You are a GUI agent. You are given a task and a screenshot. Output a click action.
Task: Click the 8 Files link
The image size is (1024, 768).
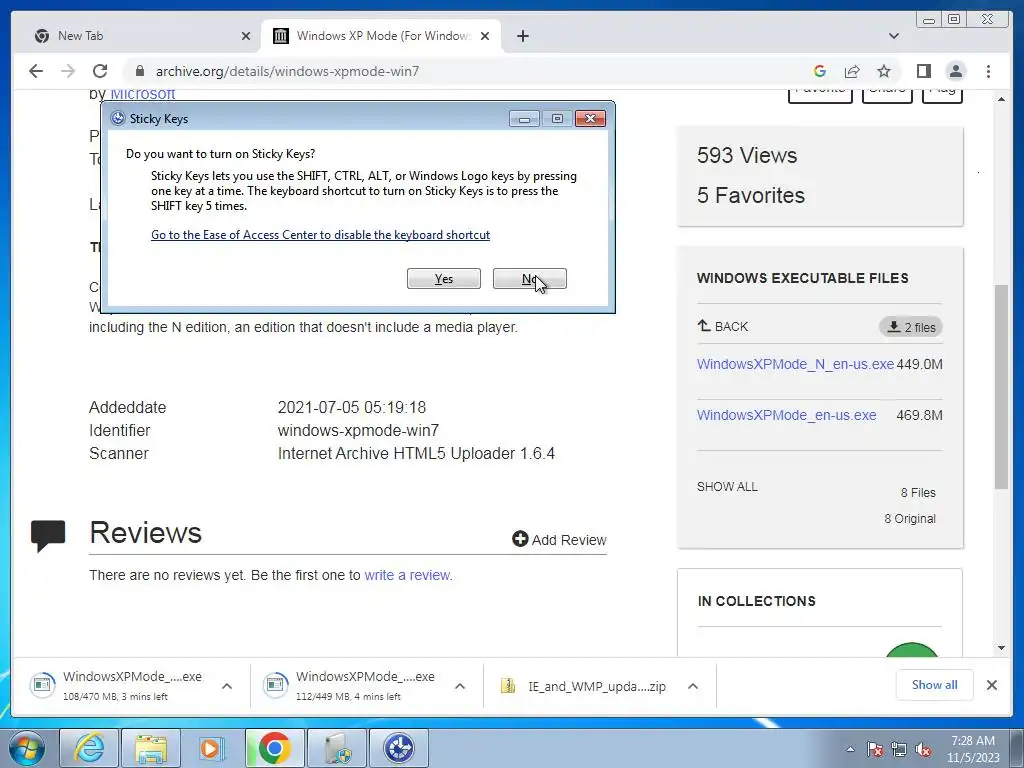[918, 492]
